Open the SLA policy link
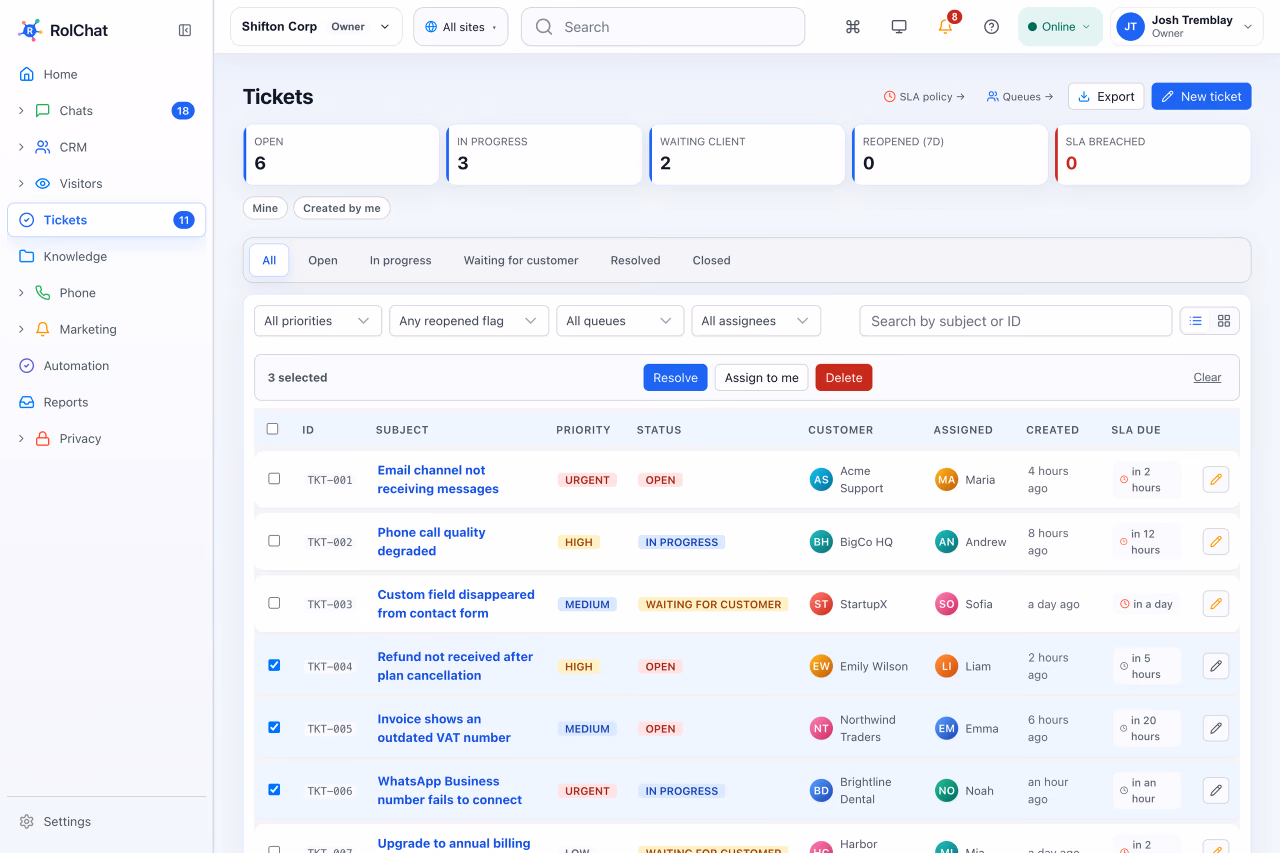The image size is (1280, 853). pyautogui.click(x=924, y=97)
